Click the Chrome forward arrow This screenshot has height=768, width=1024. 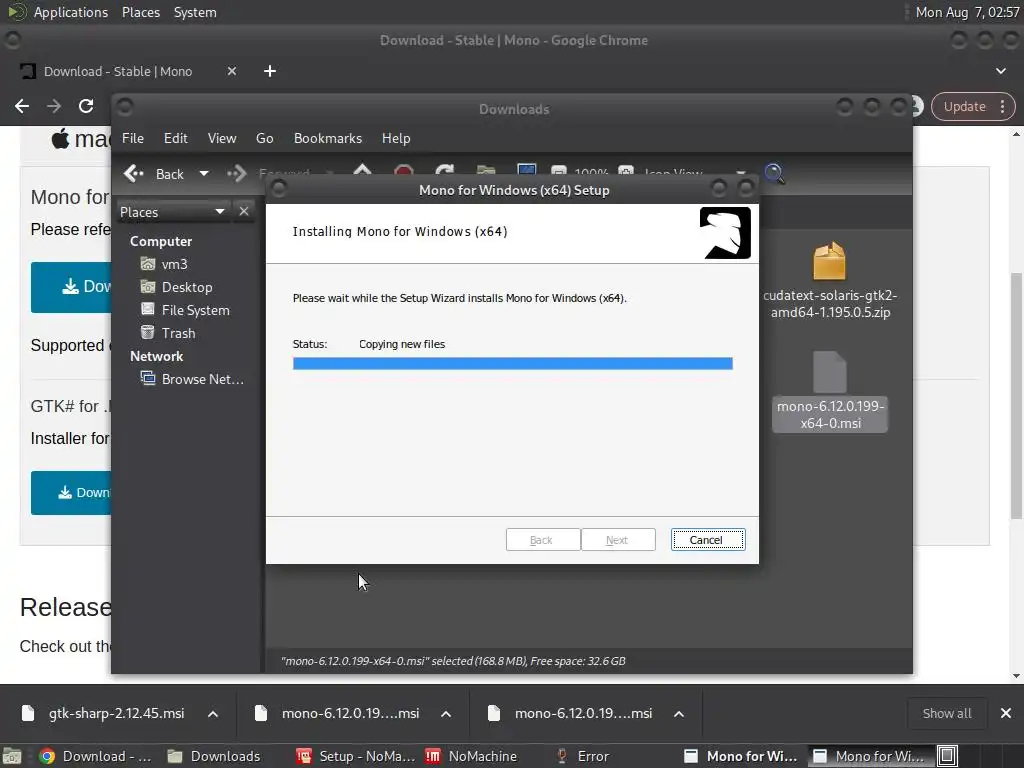[x=54, y=106]
